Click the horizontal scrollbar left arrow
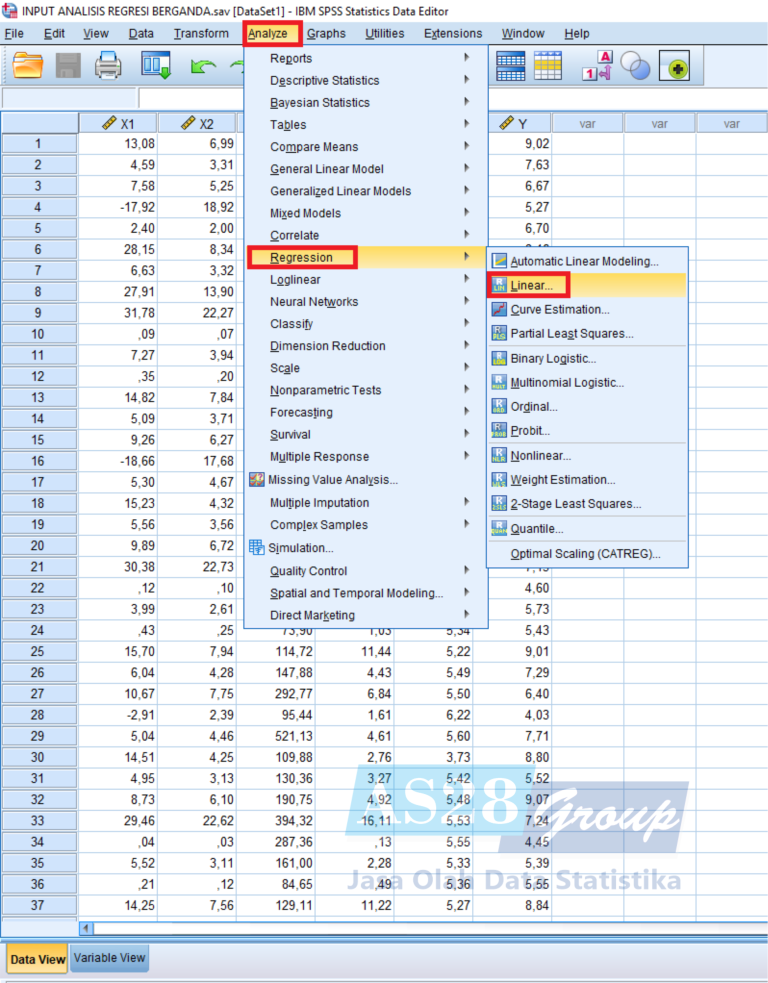The height and width of the screenshot is (983, 768). (86, 929)
